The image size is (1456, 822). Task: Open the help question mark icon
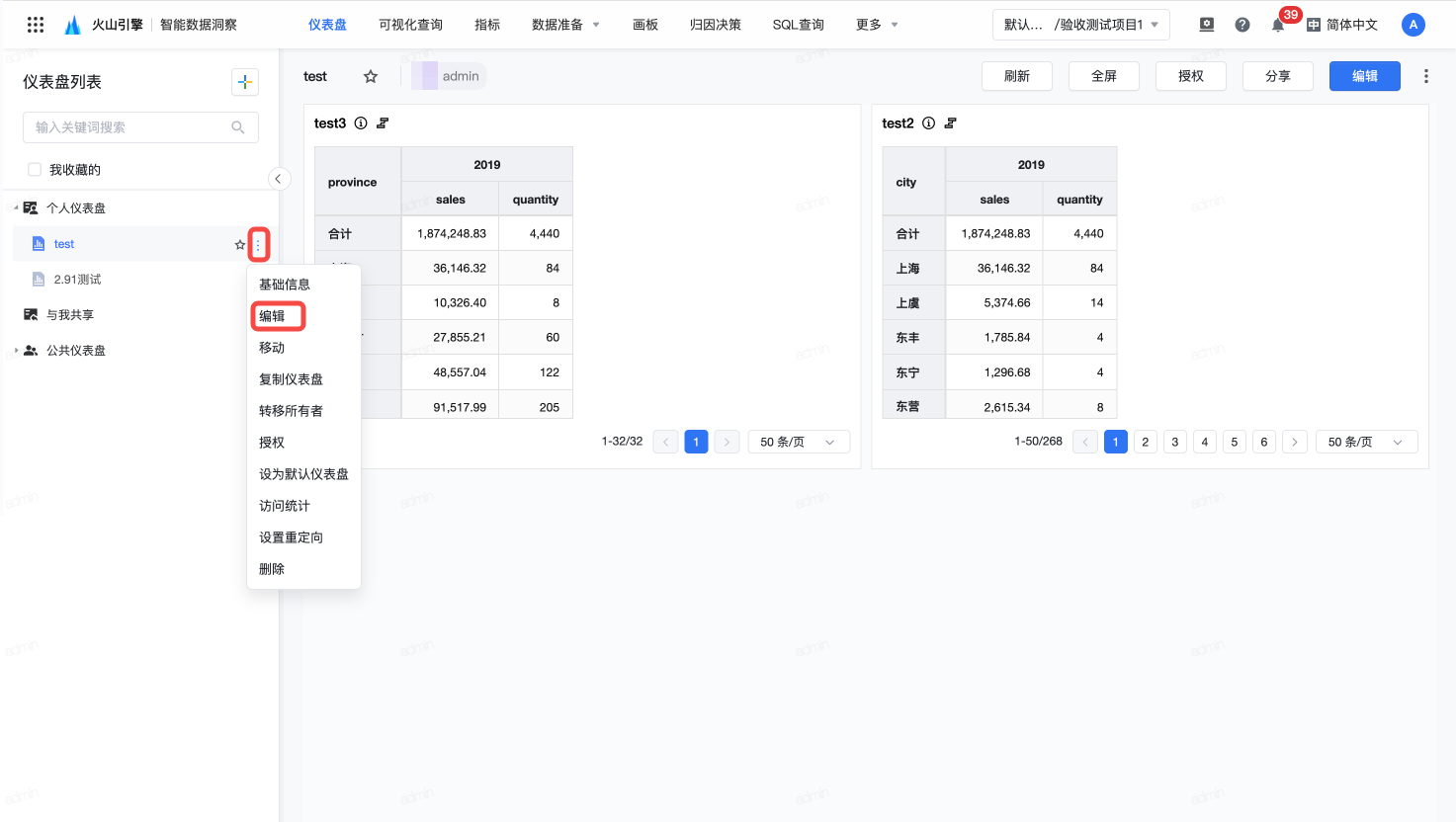pyautogui.click(x=1242, y=25)
